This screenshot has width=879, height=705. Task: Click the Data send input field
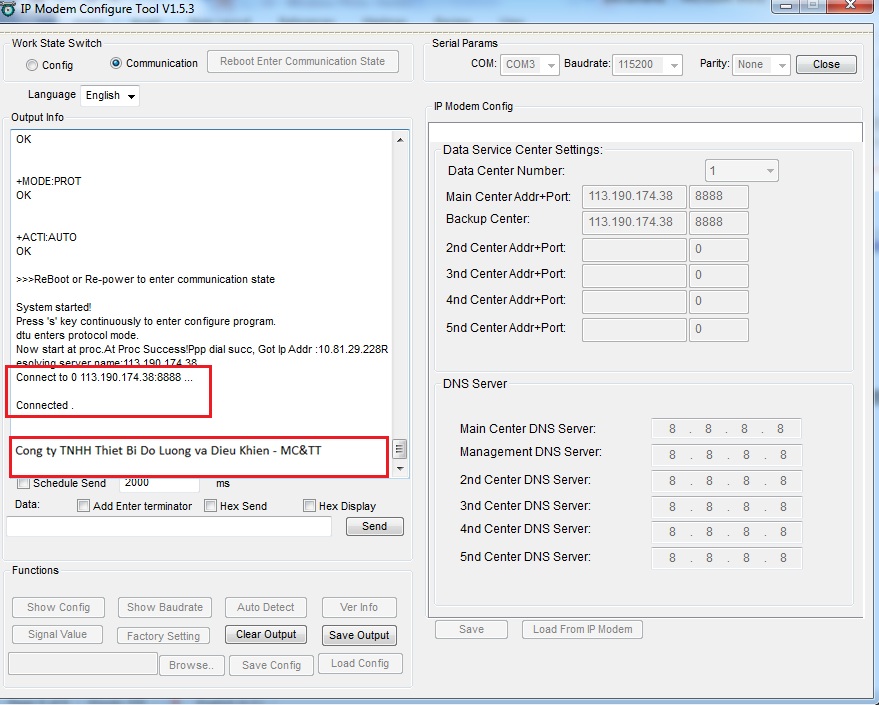point(169,527)
